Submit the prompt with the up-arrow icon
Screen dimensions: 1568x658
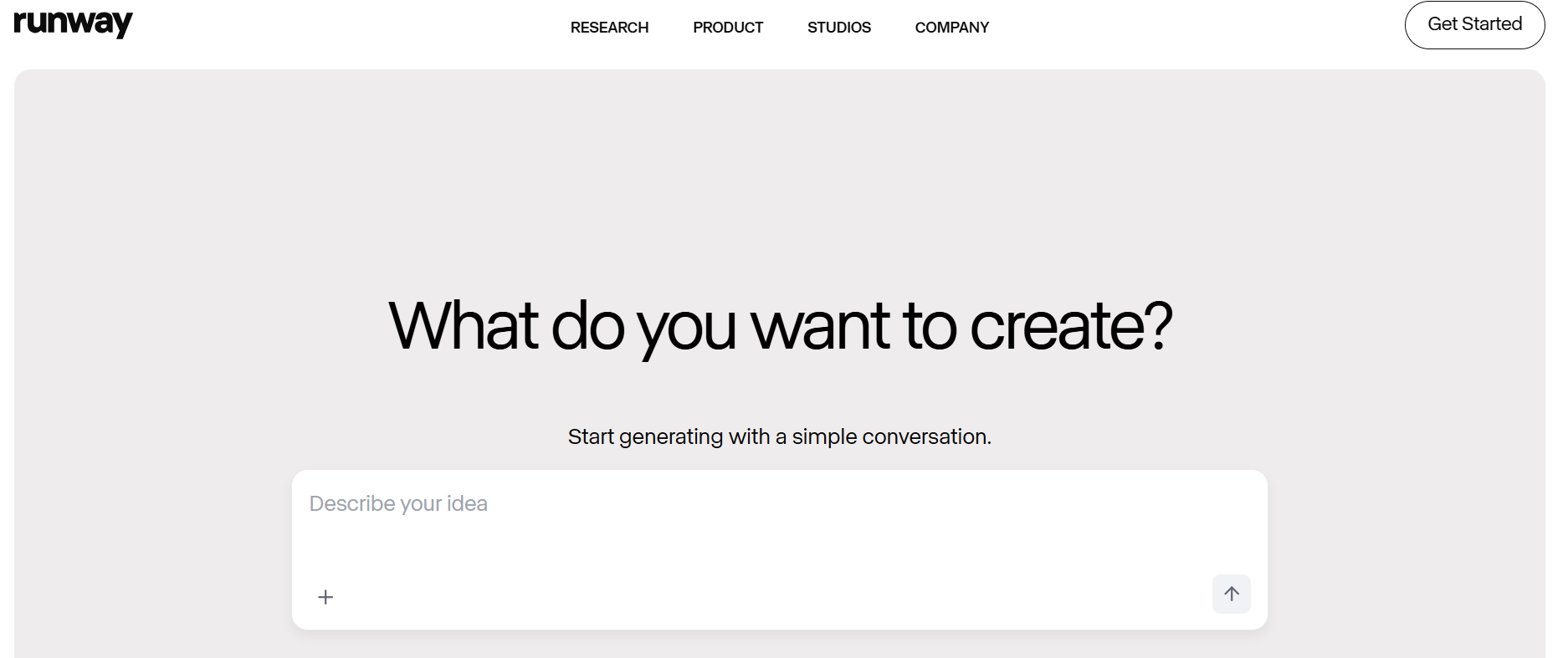[x=1231, y=594]
